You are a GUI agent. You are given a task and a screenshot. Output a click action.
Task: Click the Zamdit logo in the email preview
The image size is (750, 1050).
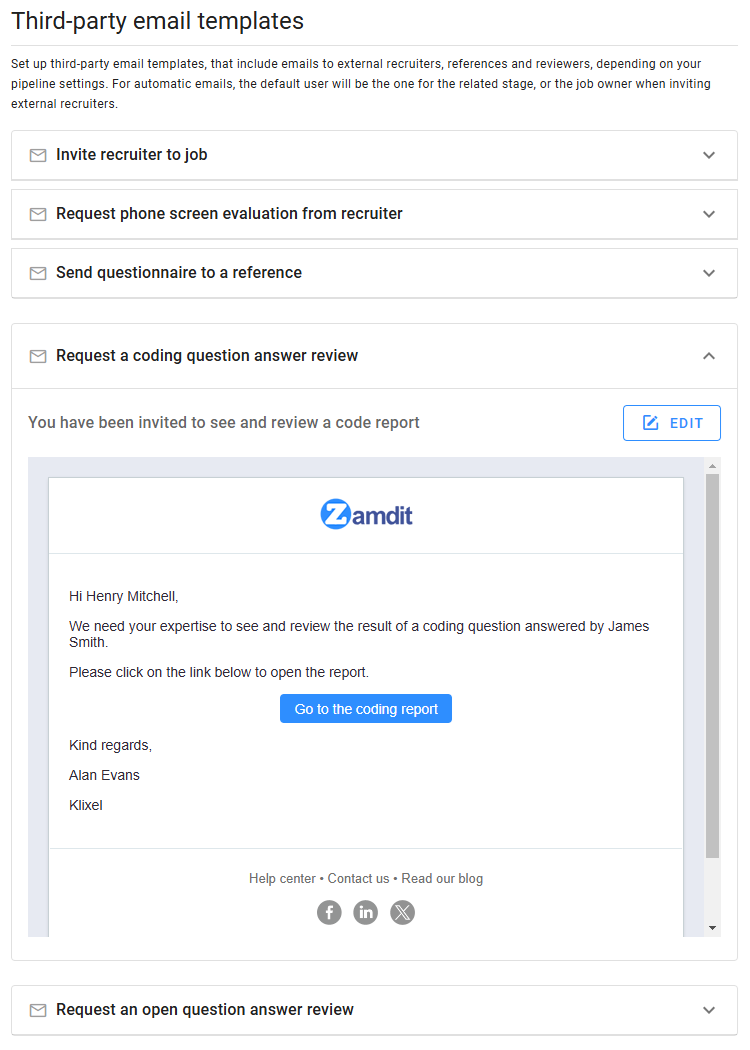(366, 513)
